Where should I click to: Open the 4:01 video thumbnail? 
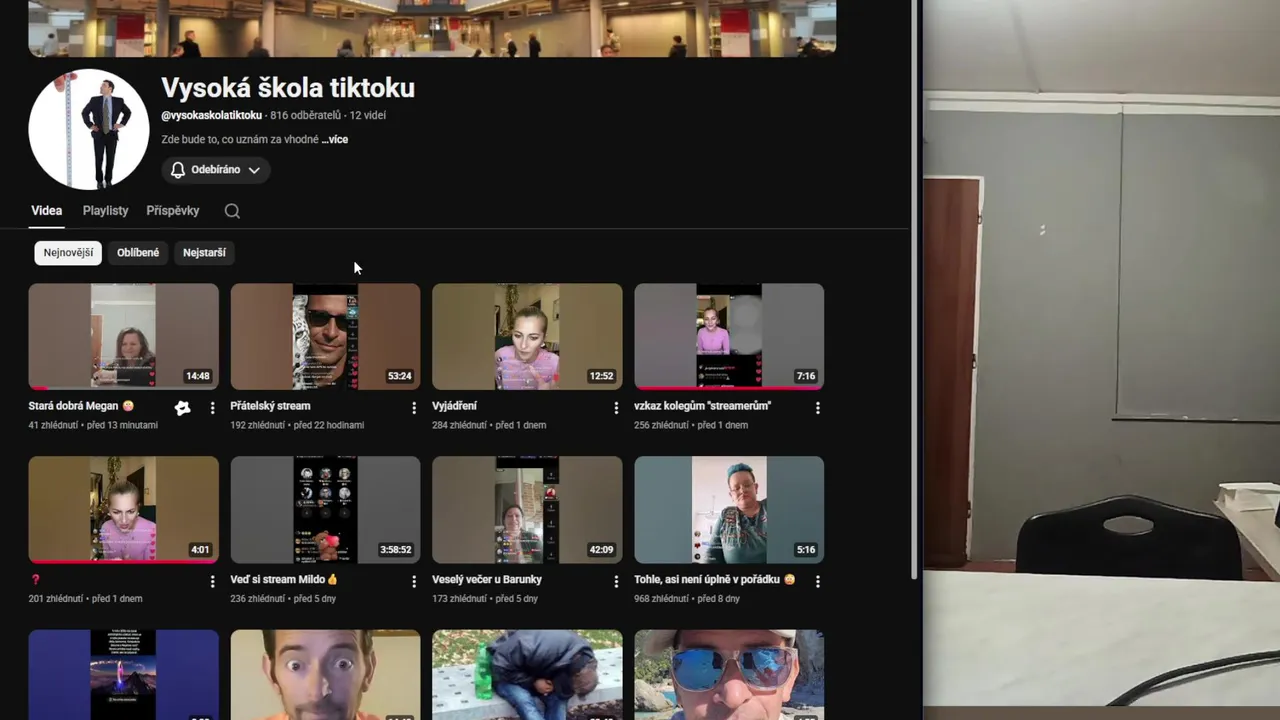pos(123,510)
